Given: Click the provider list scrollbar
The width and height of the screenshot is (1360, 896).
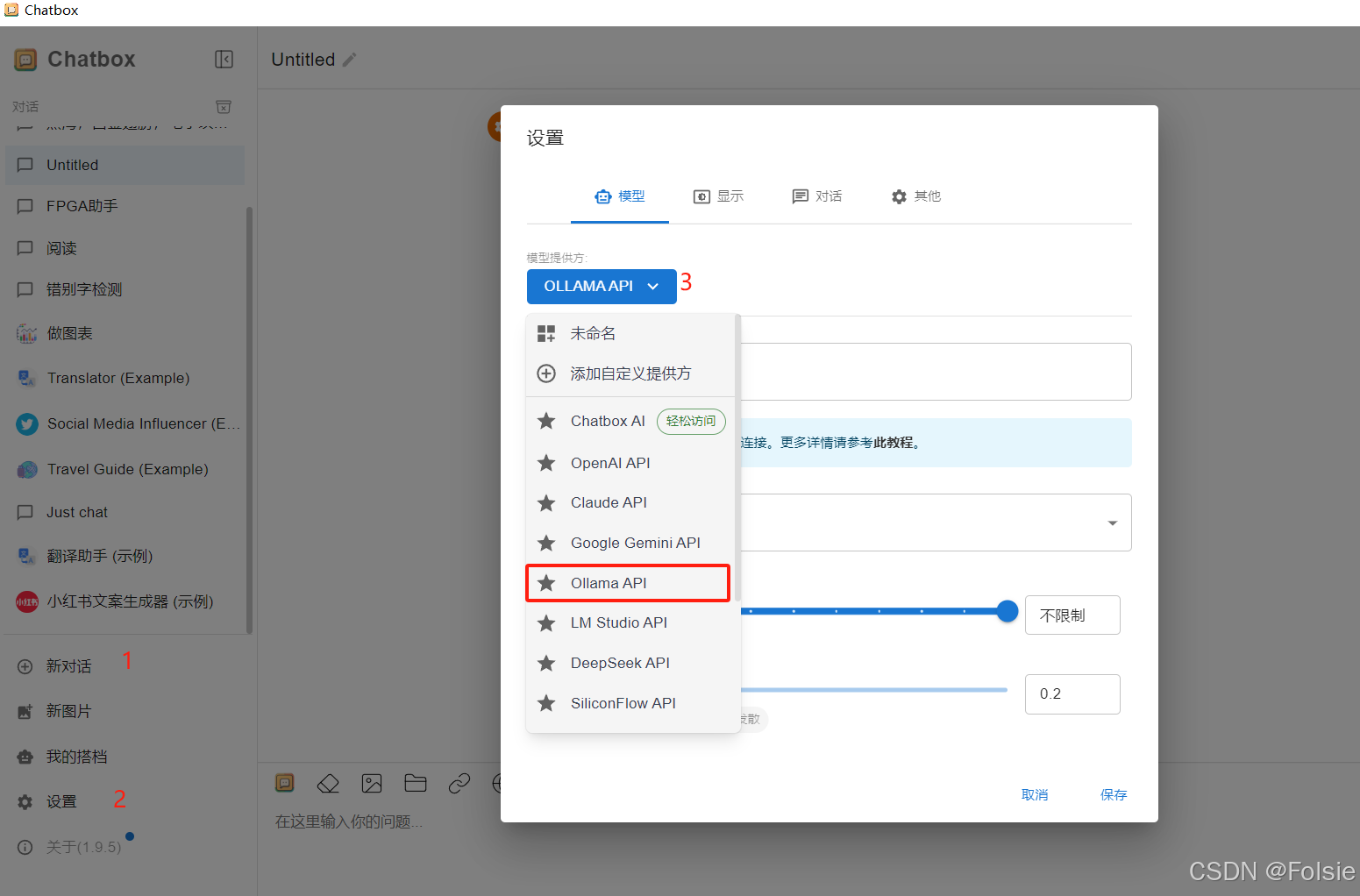Looking at the screenshot, I should [738, 458].
